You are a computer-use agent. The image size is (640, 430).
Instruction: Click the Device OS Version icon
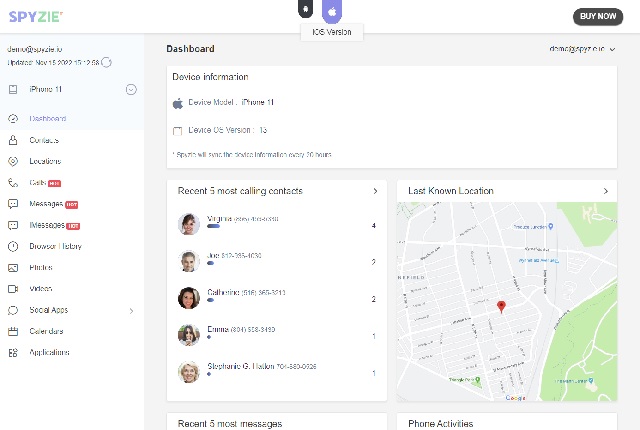tap(178, 131)
